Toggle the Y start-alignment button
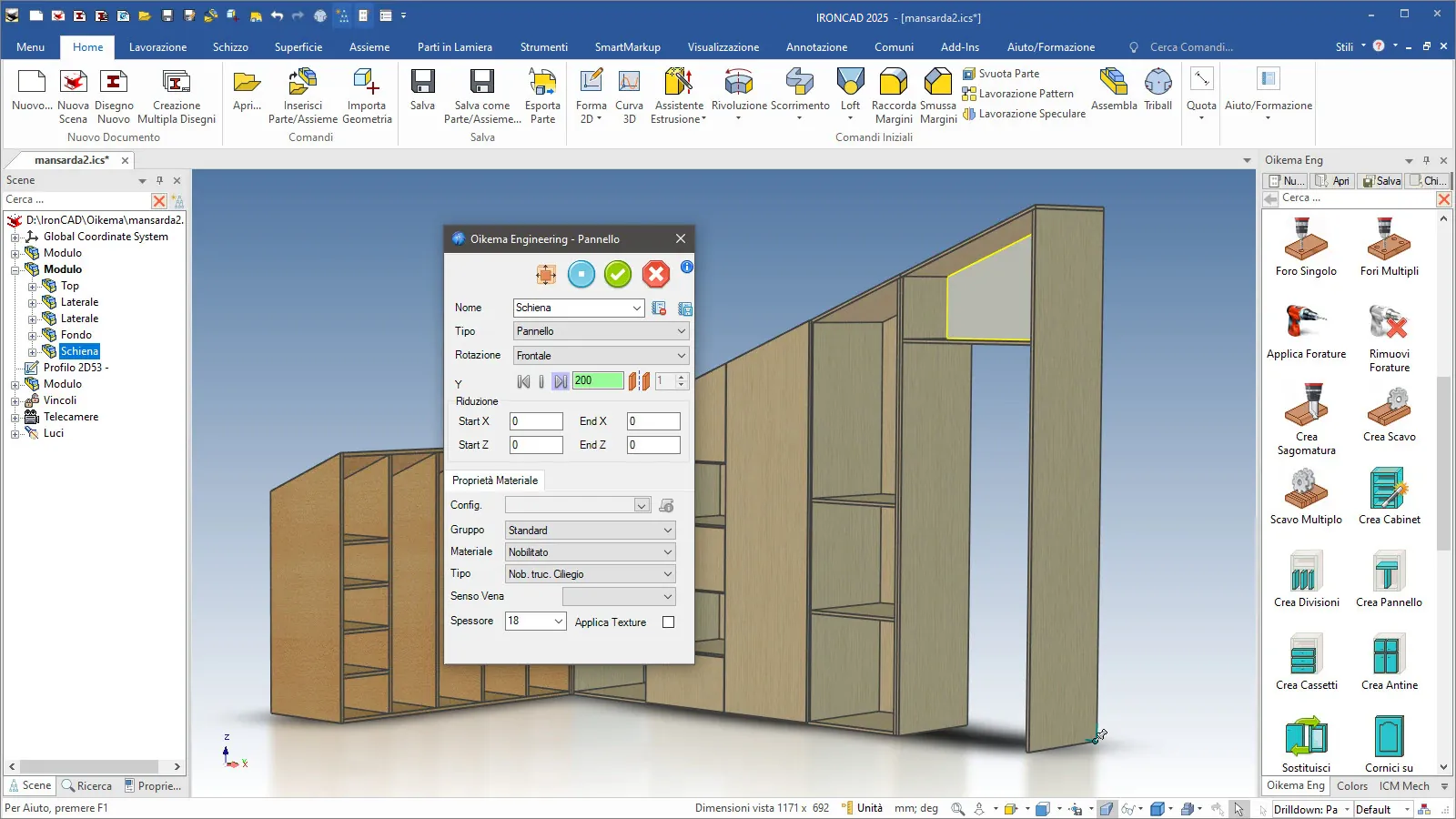The height and width of the screenshot is (819, 1456). pos(523,381)
